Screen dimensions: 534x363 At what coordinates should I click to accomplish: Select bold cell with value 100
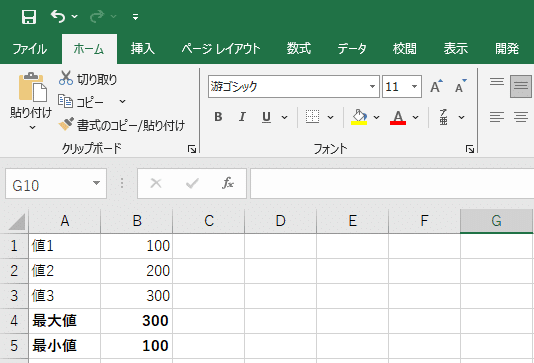137,346
